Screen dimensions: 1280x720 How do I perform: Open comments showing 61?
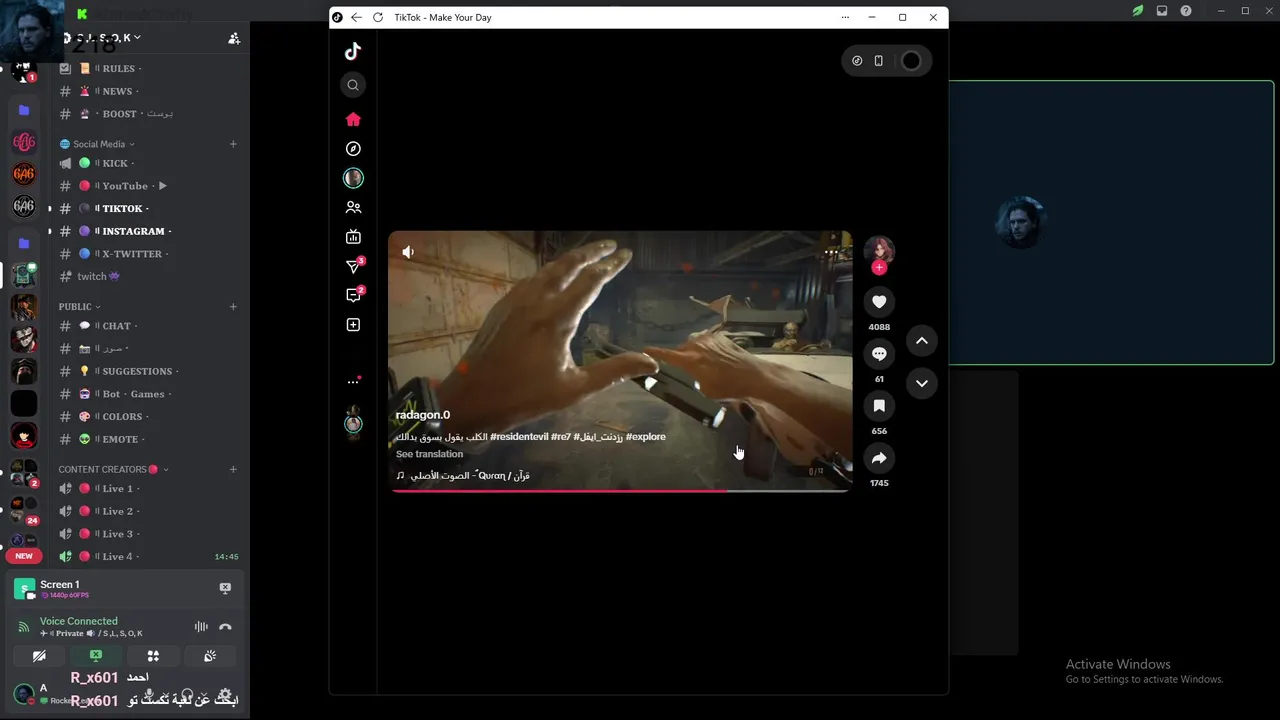click(879, 354)
